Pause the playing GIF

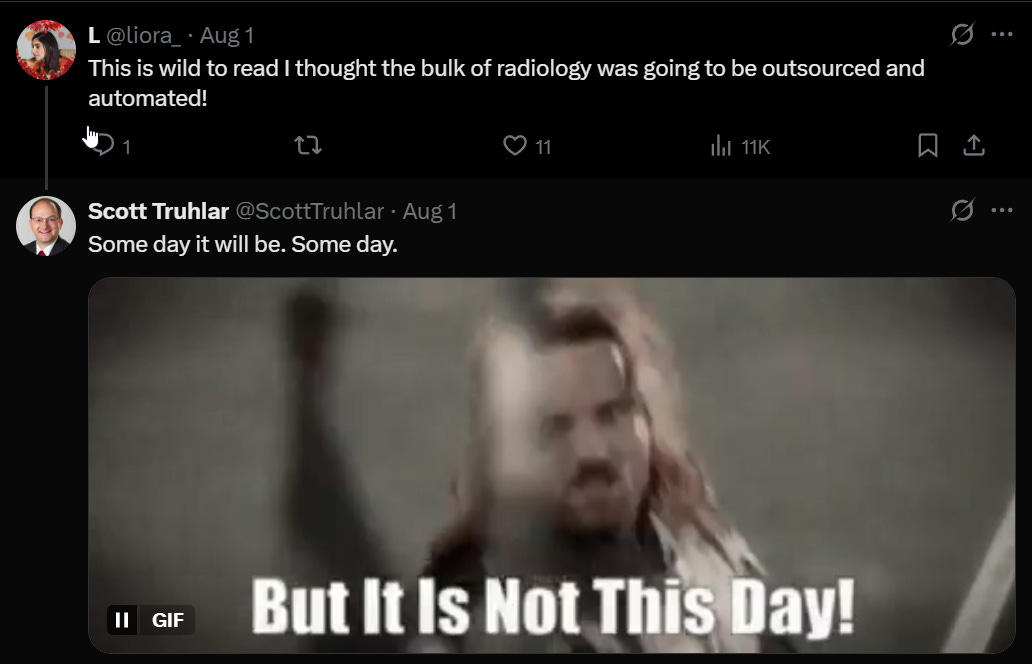tap(122, 620)
